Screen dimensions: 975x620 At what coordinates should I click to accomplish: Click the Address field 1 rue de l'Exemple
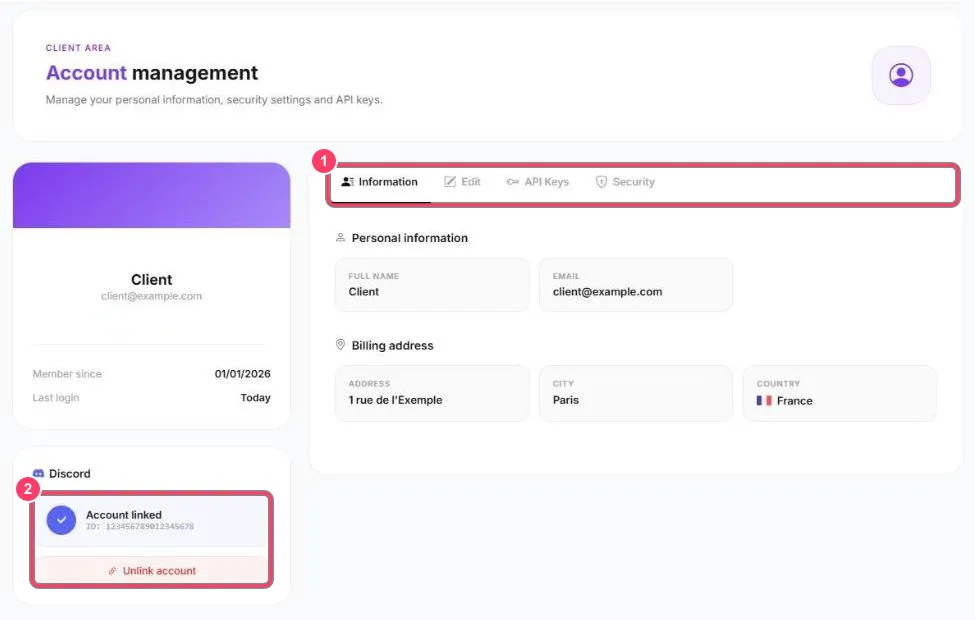432,393
